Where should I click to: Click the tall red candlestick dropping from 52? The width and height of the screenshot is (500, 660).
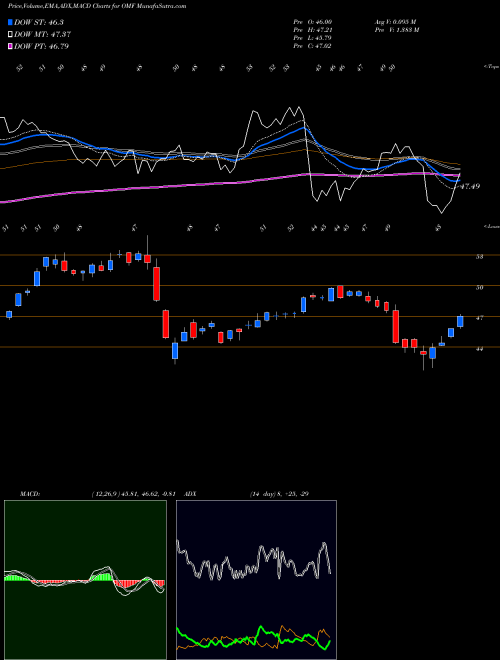coord(157,283)
